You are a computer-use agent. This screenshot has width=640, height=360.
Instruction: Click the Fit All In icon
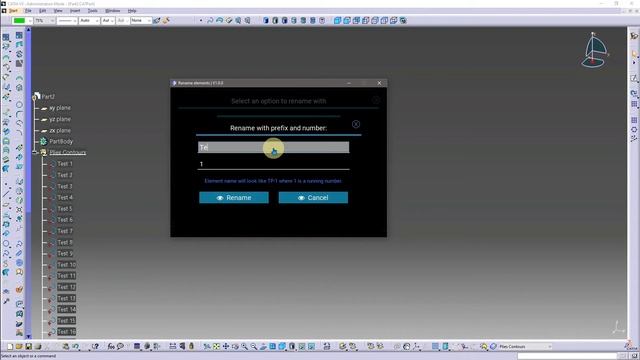[216, 347]
